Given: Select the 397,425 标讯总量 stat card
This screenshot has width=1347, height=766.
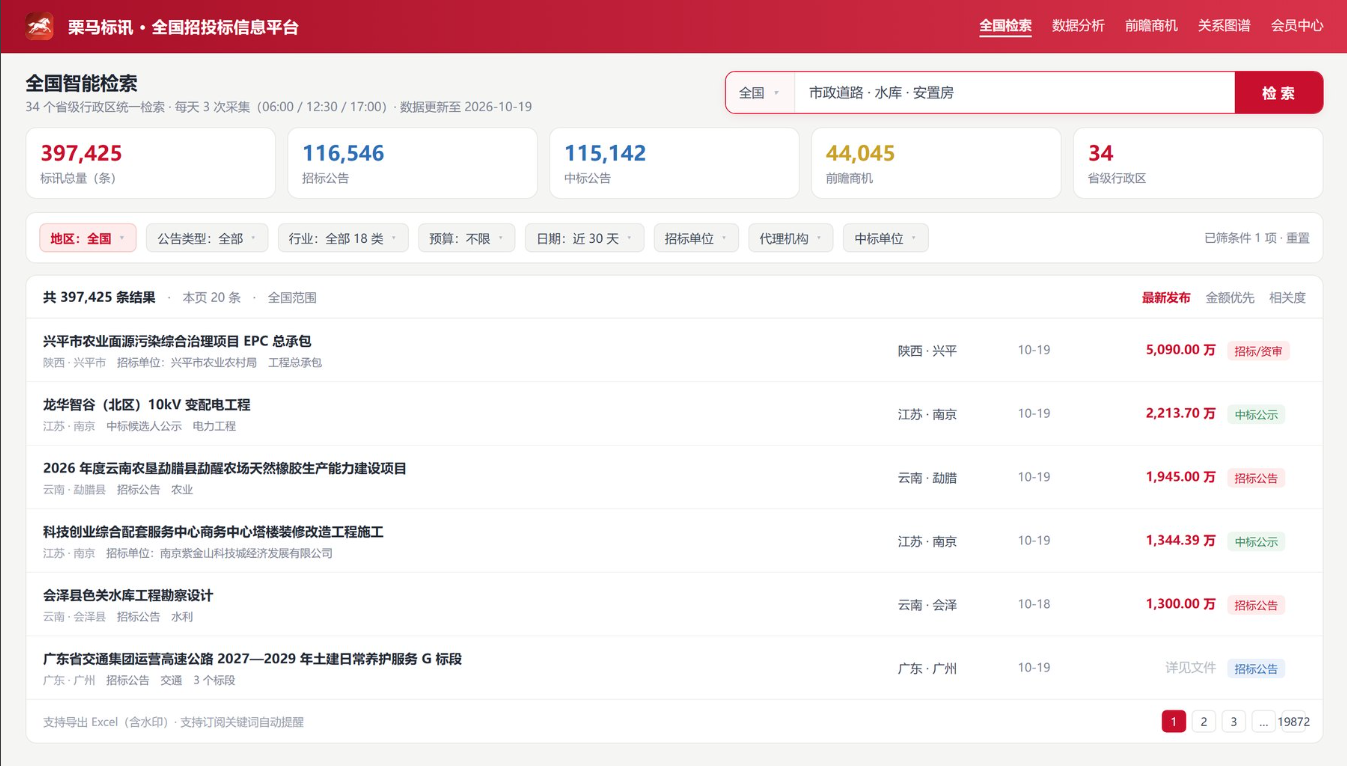Looking at the screenshot, I should click(151, 164).
